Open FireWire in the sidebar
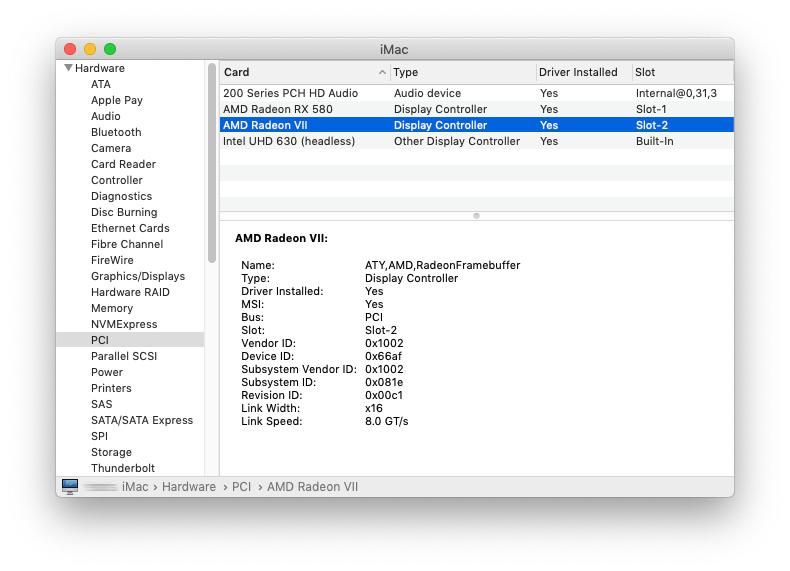The width and height of the screenshot is (790, 571). point(112,261)
